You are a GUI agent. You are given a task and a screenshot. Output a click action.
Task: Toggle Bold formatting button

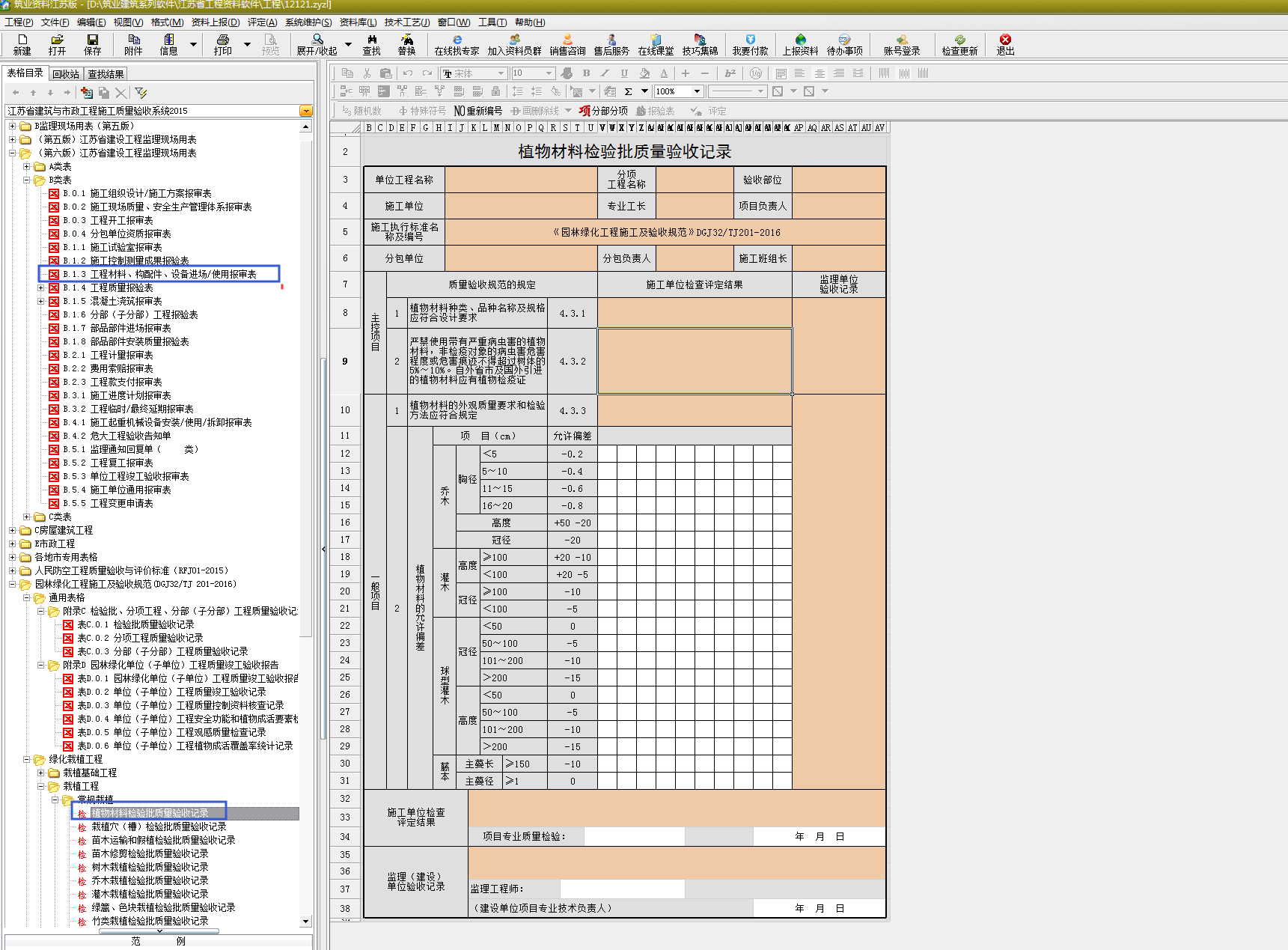point(586,73)
